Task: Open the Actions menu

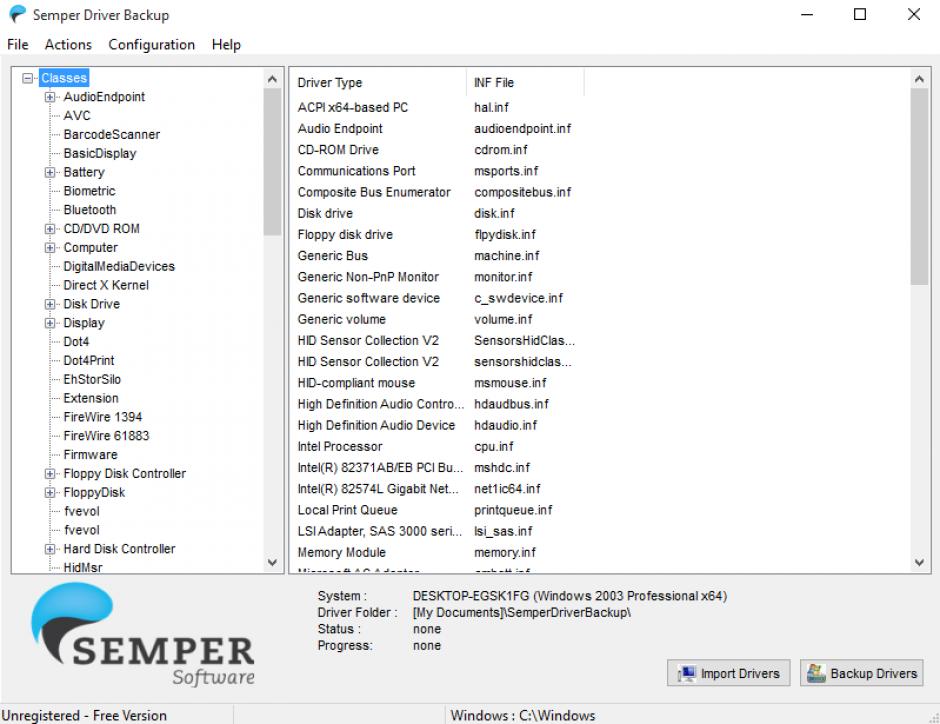Action: pos(68,45)
